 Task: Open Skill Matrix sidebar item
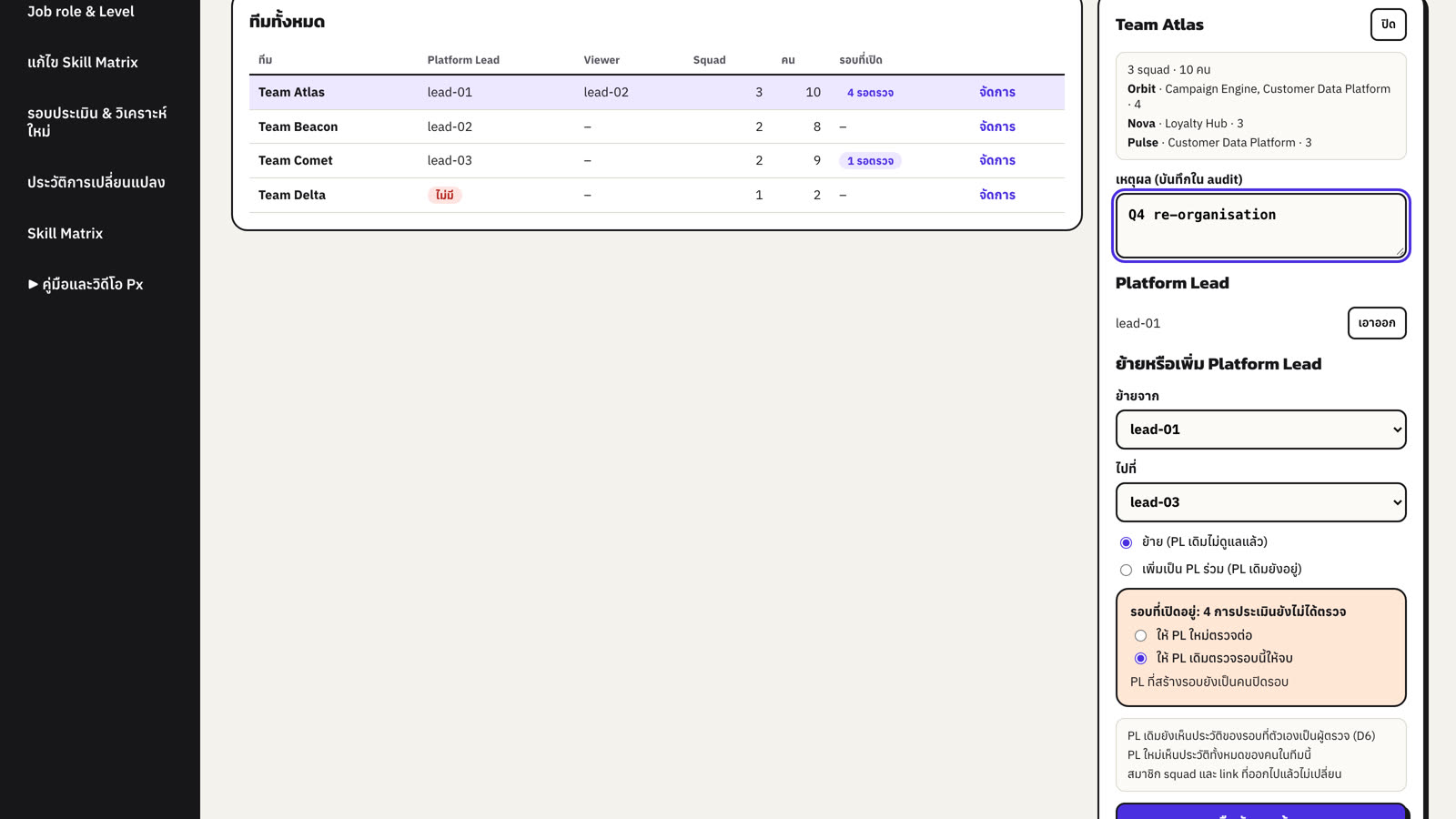66,234
